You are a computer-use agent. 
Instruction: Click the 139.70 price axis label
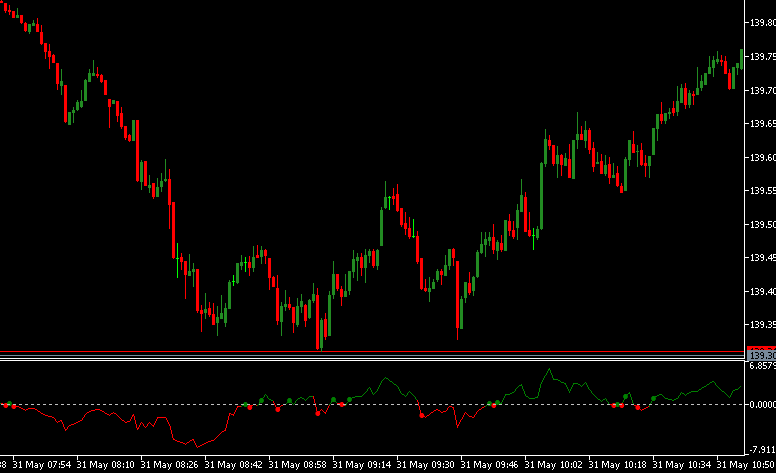tap(763, 91)
